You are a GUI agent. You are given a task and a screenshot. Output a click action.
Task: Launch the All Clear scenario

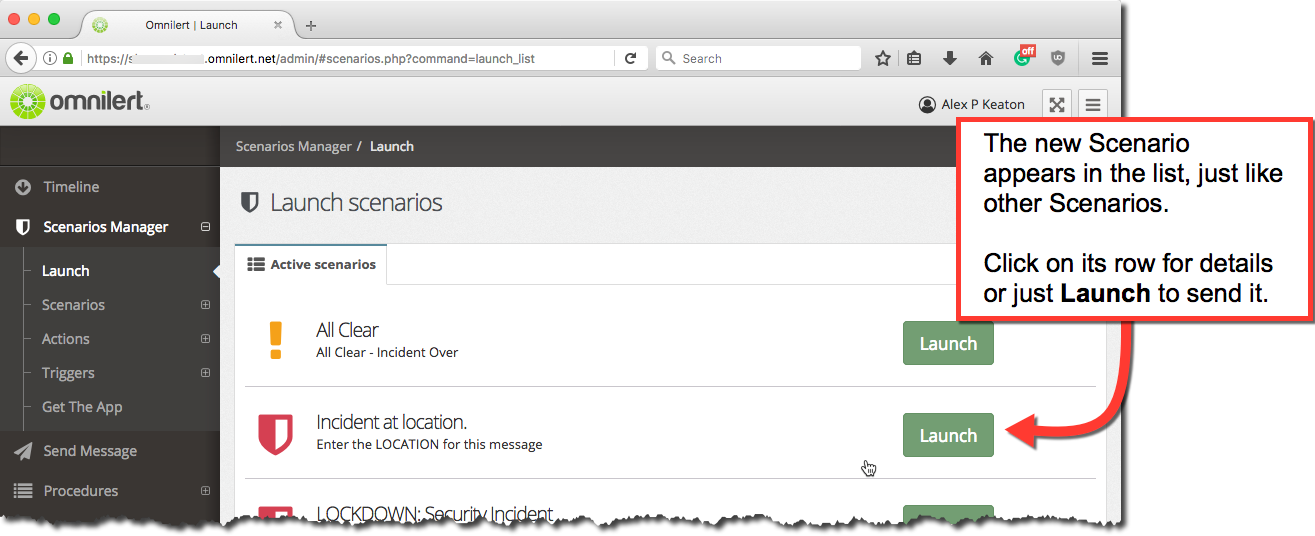point(948,343)
